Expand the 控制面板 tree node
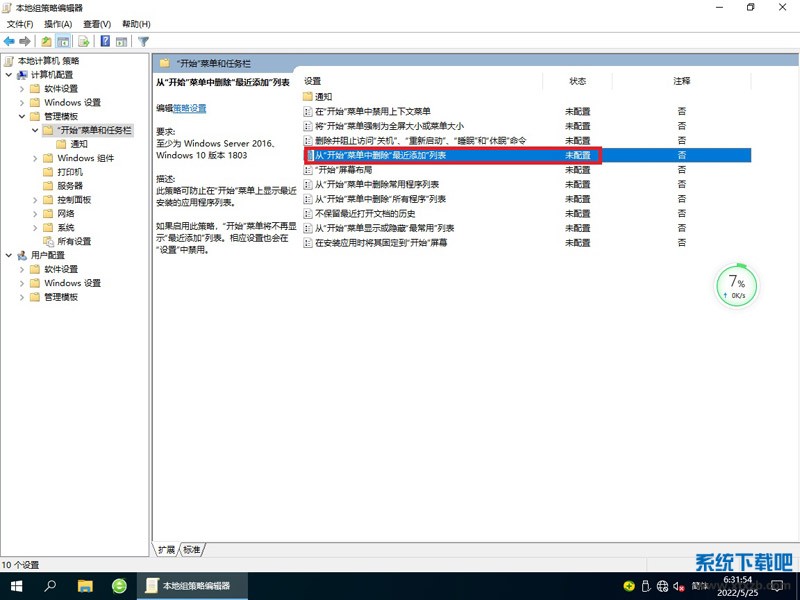The image size is (800, 600). pos(35,200)
